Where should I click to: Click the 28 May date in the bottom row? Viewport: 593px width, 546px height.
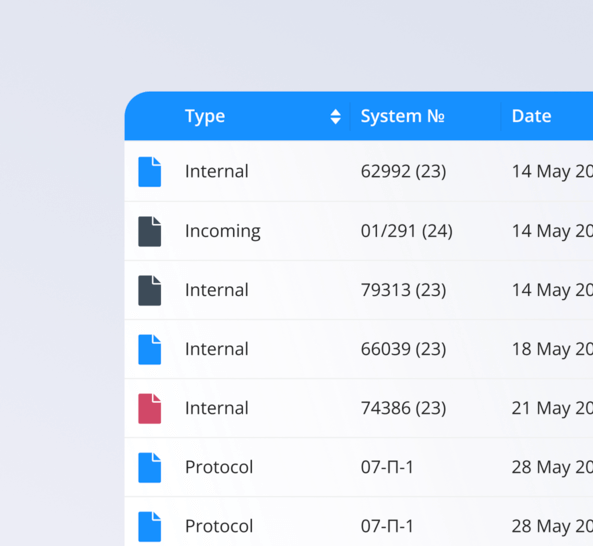tap(552, 526)
